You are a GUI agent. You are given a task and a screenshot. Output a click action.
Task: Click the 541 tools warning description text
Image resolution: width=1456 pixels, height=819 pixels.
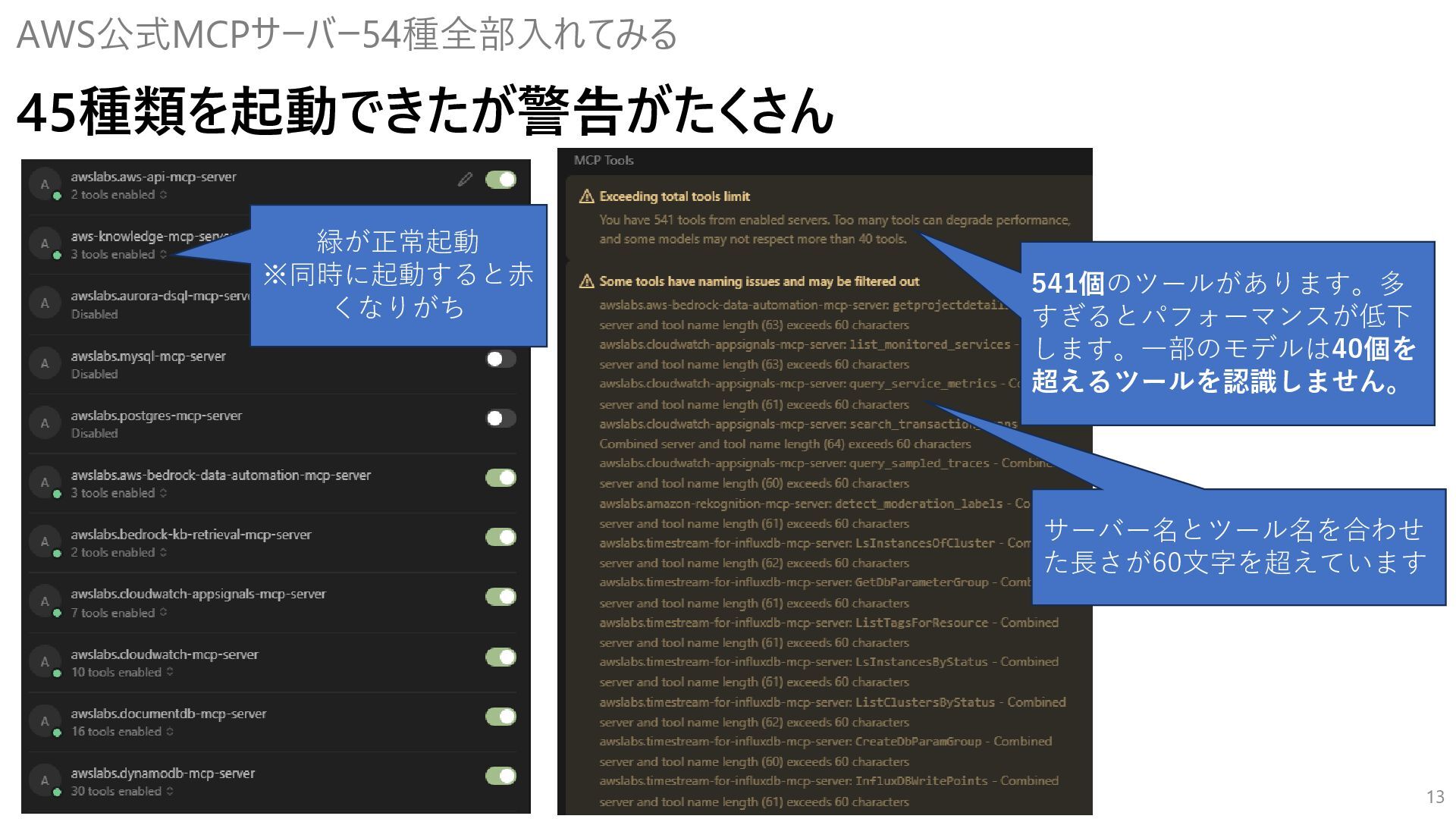pos(834,230)
